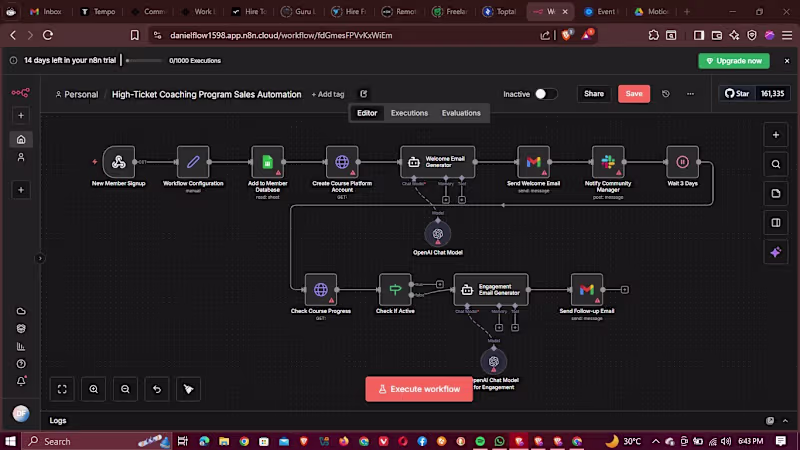800x450 pixels.
Task: Switch to the Executions tab
Action: click(x=409, y=113)
